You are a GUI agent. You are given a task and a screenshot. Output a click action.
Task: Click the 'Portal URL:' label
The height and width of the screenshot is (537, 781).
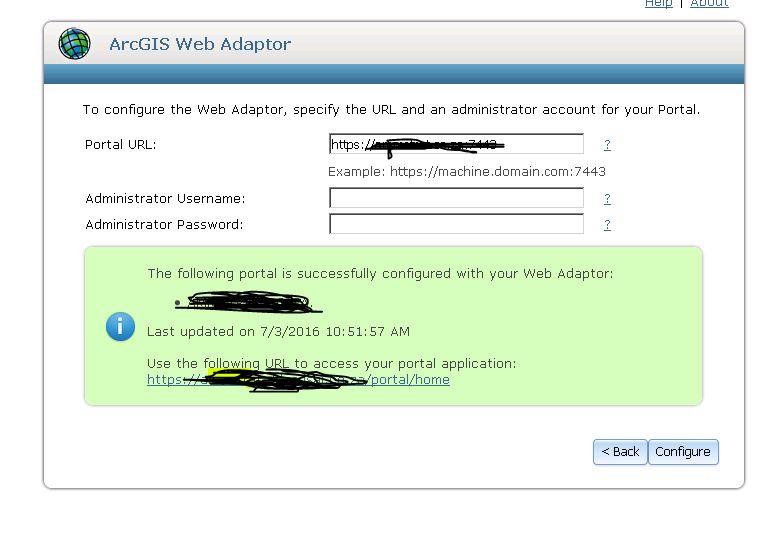(x=121, y=145)
